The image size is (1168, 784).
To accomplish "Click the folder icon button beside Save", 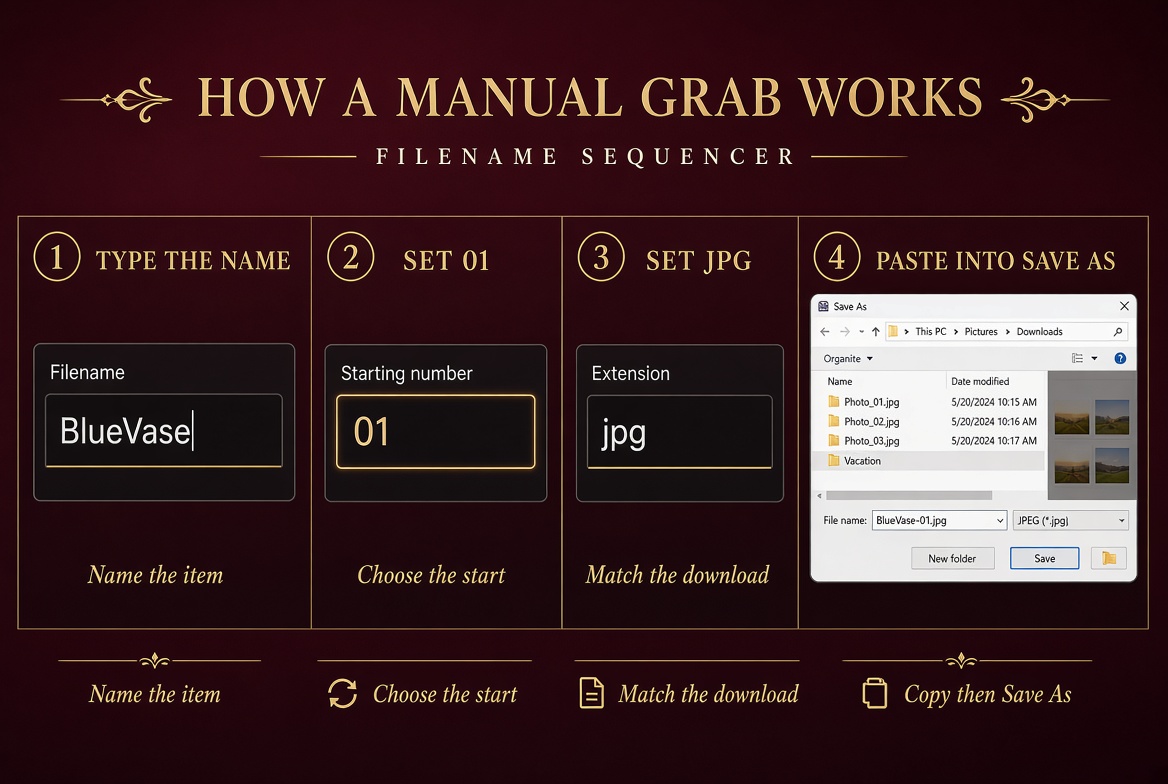I will tap(1108, 558).
